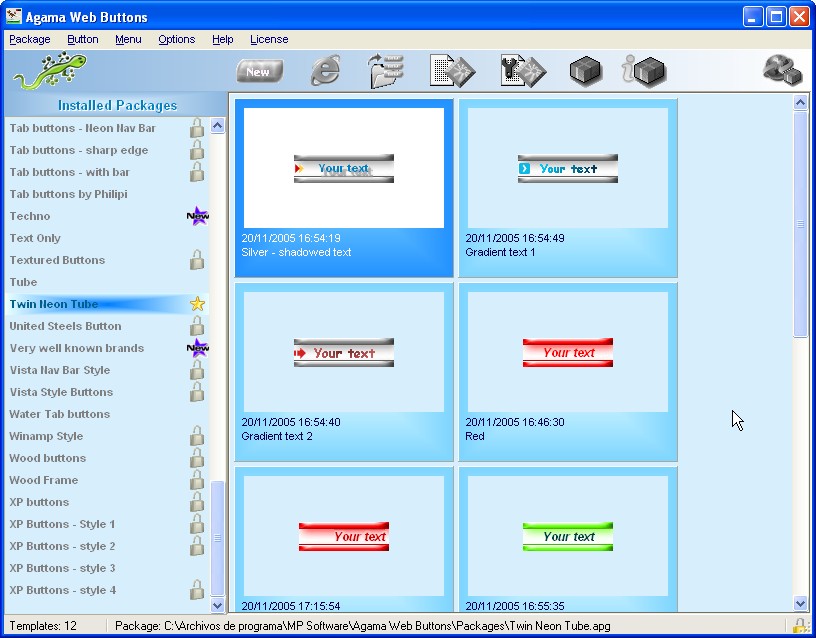
Task: Open the Package menu
Action: click(30, 40)
